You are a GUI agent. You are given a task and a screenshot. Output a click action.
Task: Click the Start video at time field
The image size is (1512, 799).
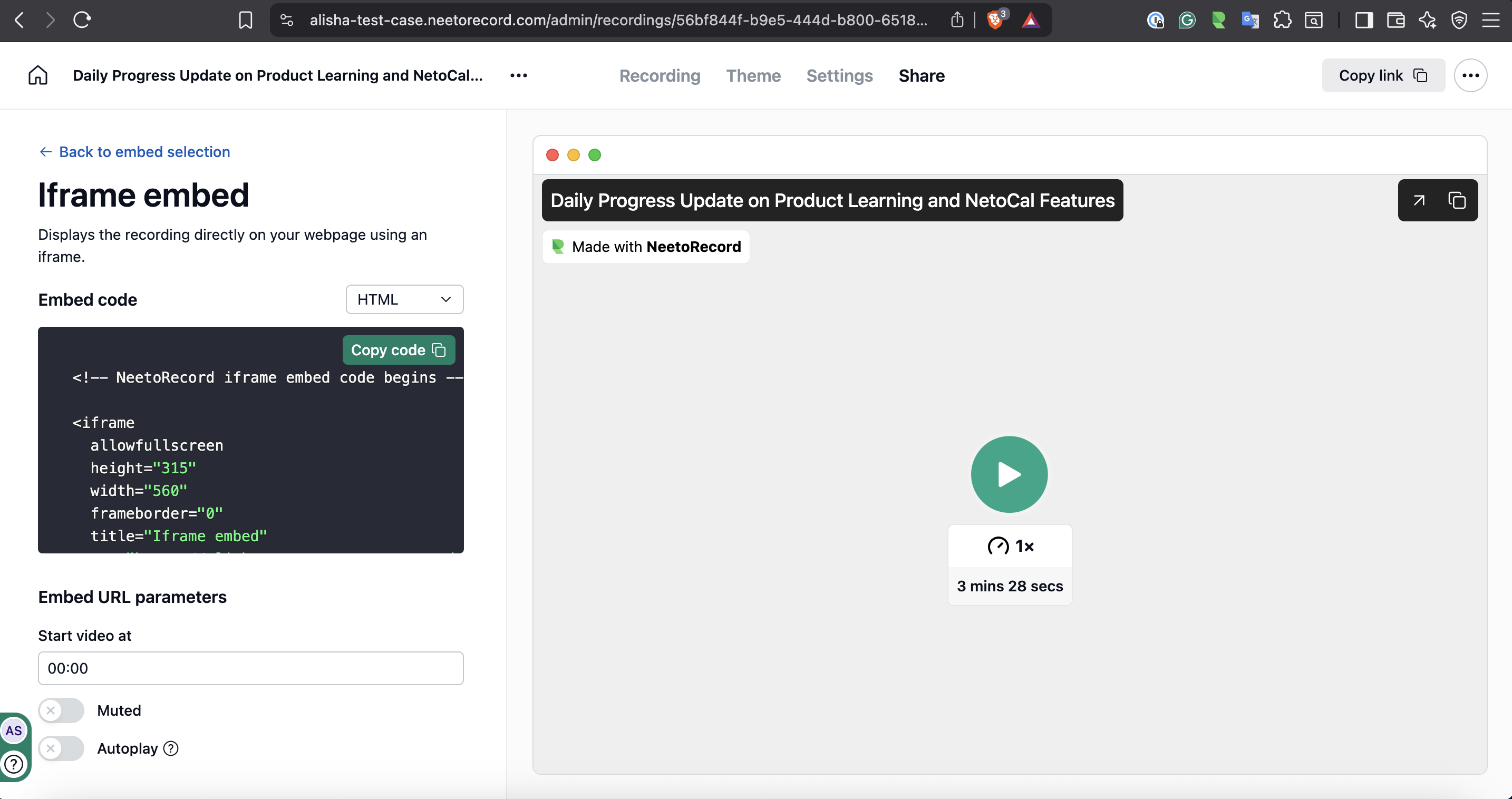(250, 668)
